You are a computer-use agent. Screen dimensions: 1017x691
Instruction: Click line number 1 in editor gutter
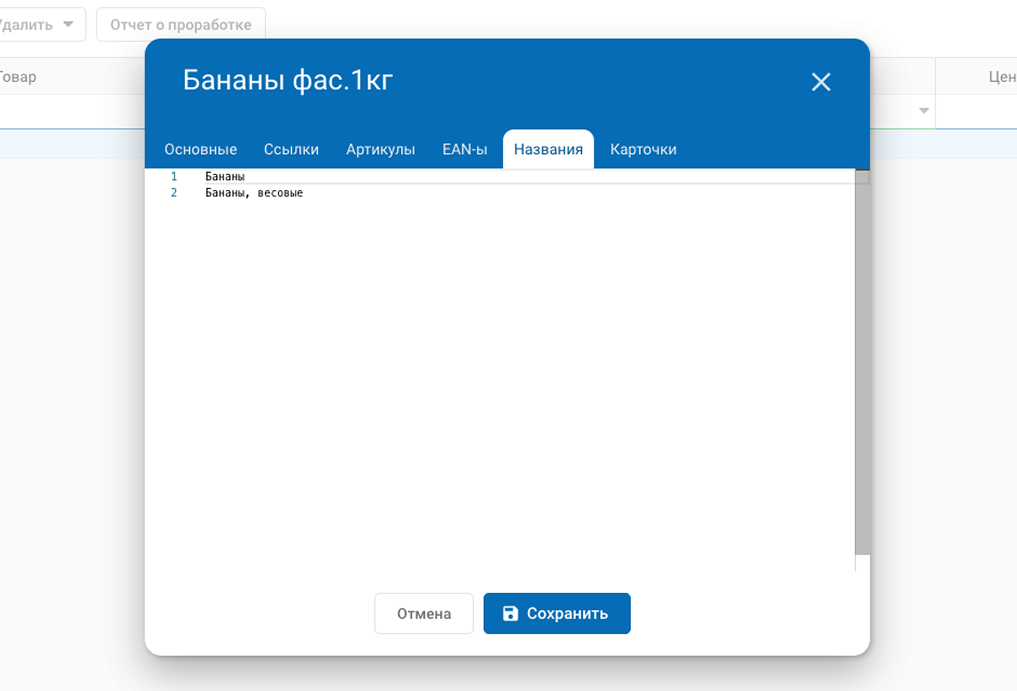click(x=174, y=176)
